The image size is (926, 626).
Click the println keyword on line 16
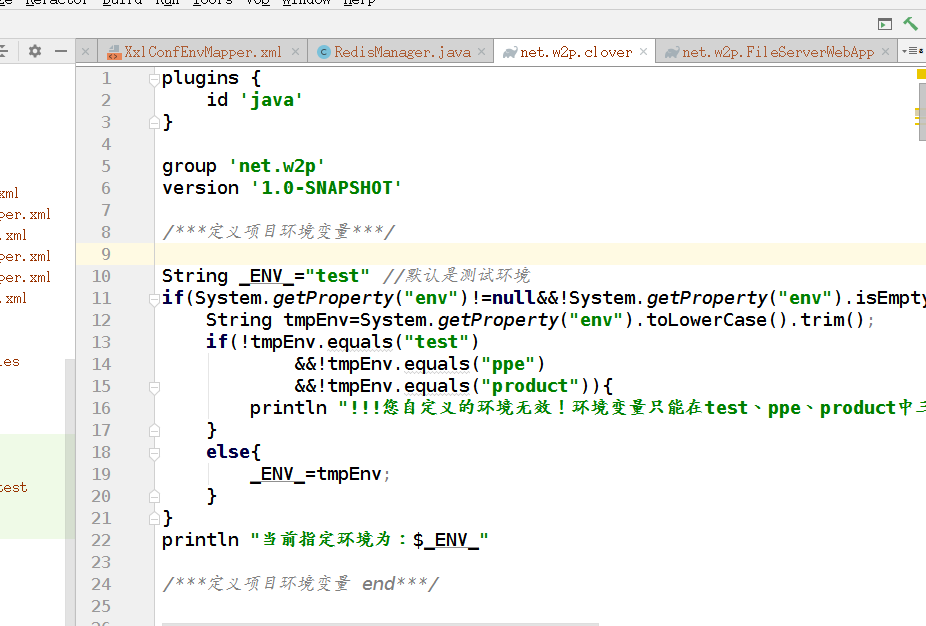pos(288,408)
